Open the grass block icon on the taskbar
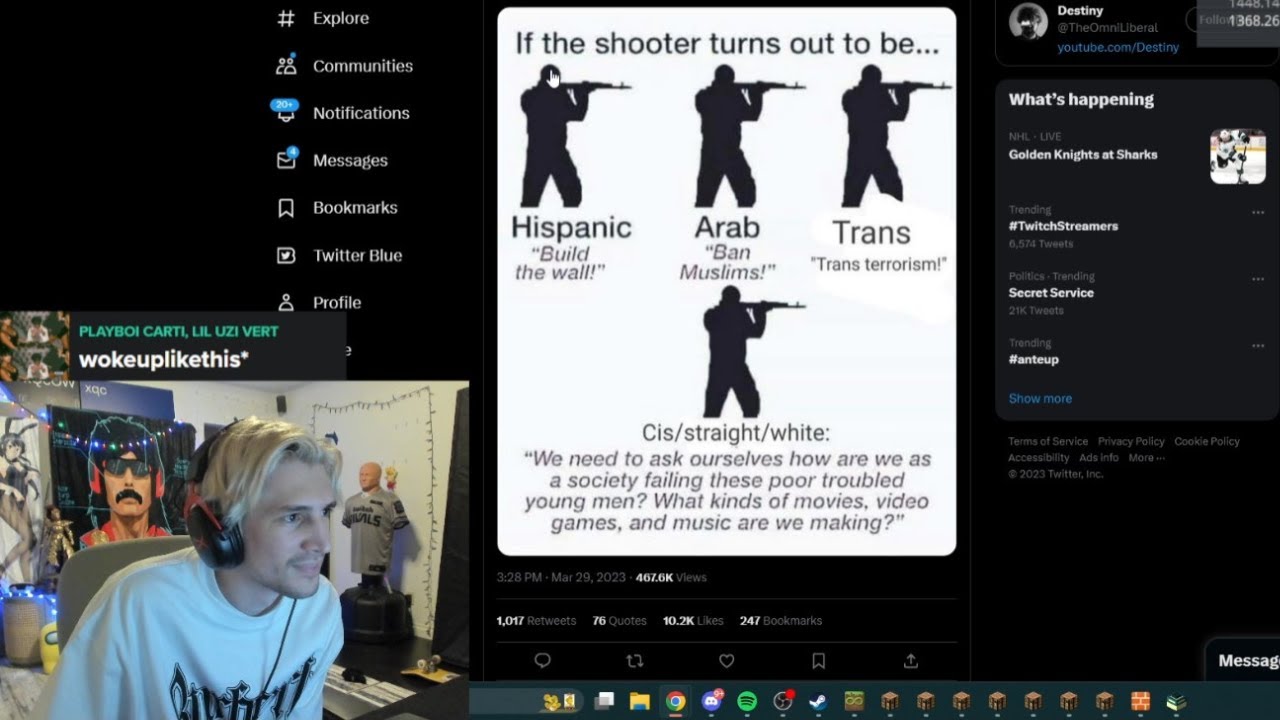Viewport: 1280px width, 720px height. (x=853, y=702)
